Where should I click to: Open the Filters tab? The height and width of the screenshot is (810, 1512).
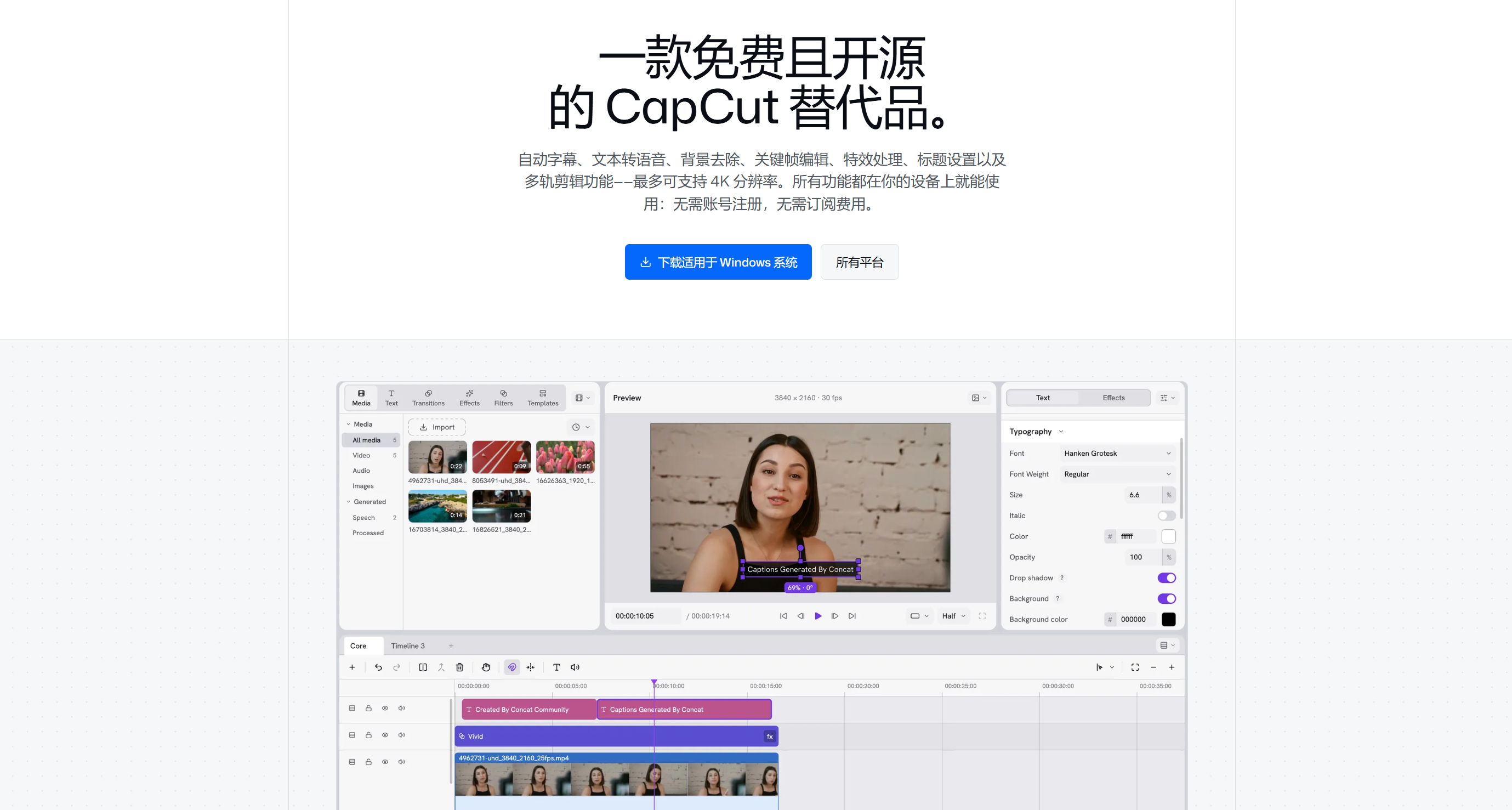pyautogui.click(x=503, y=398)
